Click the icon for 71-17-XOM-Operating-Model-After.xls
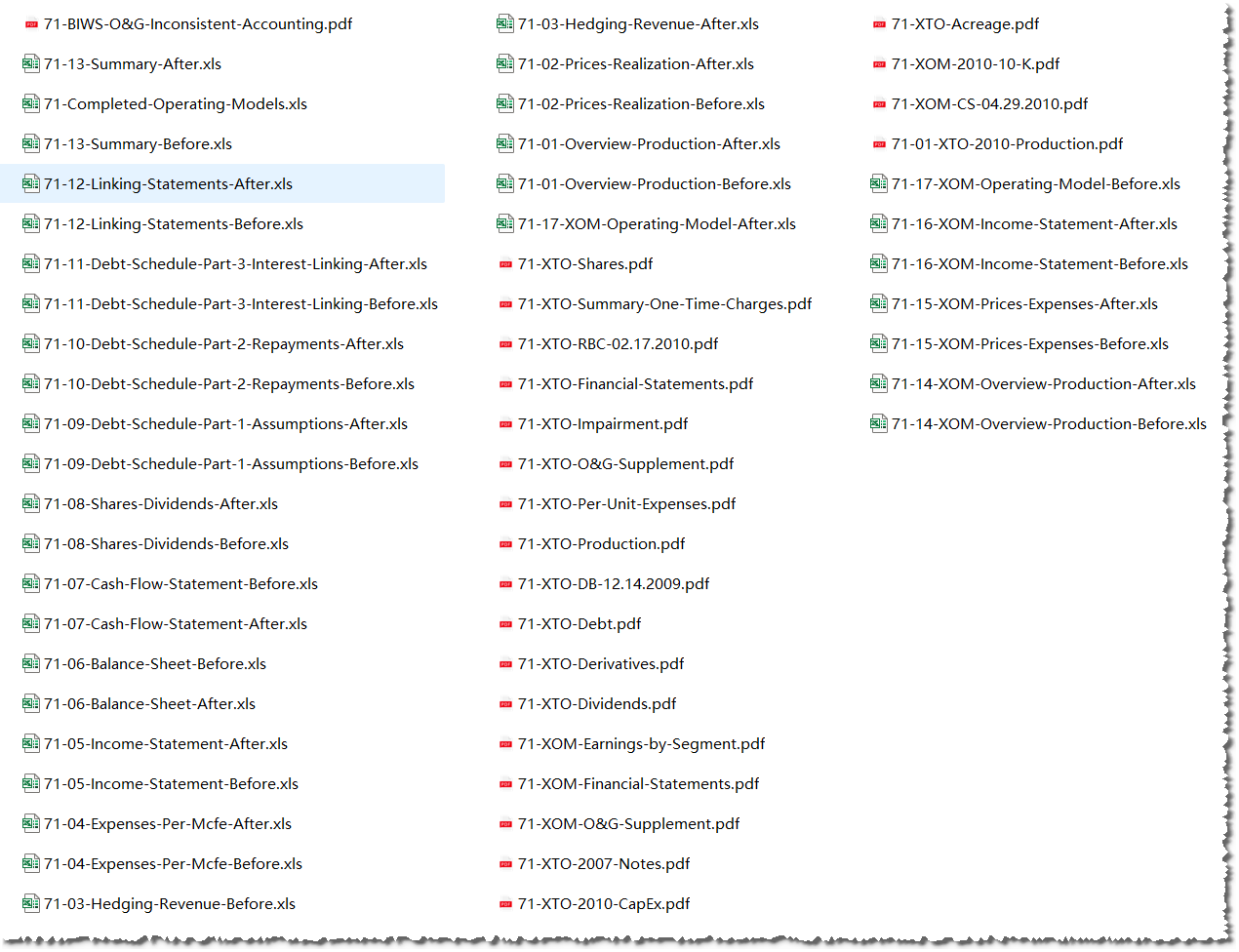 pyautogui.click(x=505, y=224)
